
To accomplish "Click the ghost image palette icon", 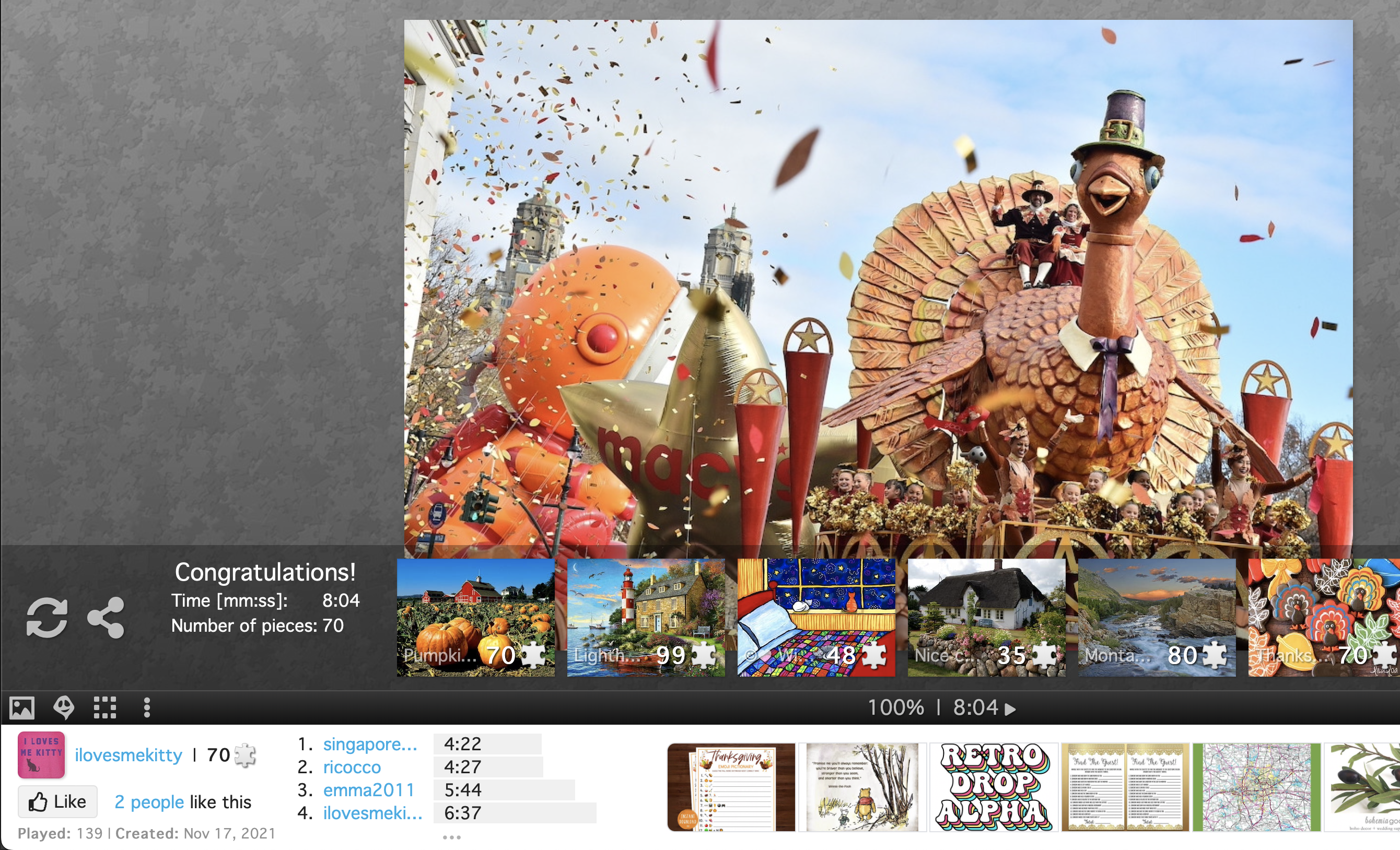I will [x=64, y=707].
